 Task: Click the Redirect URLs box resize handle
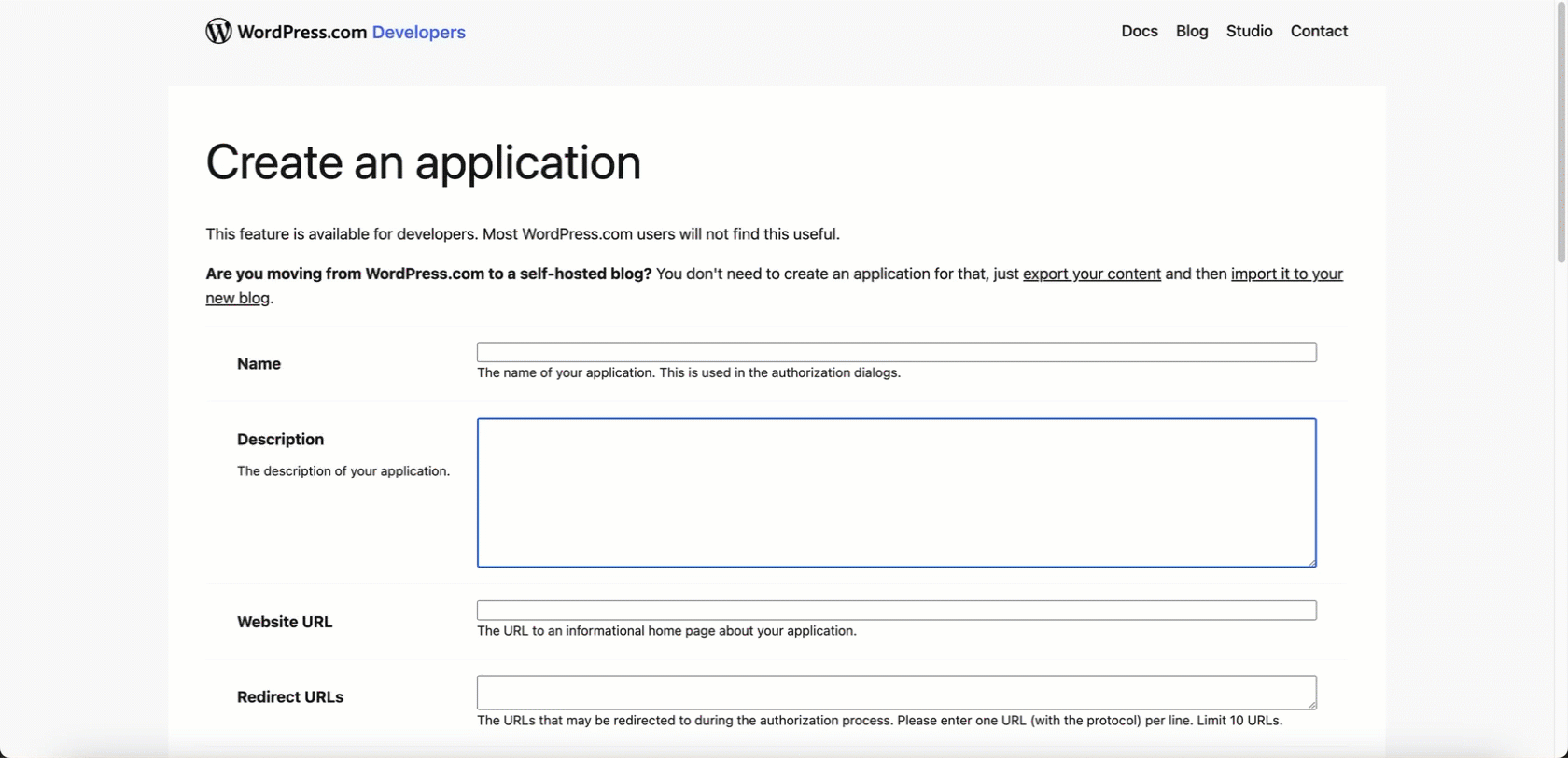coord(1311,705)
